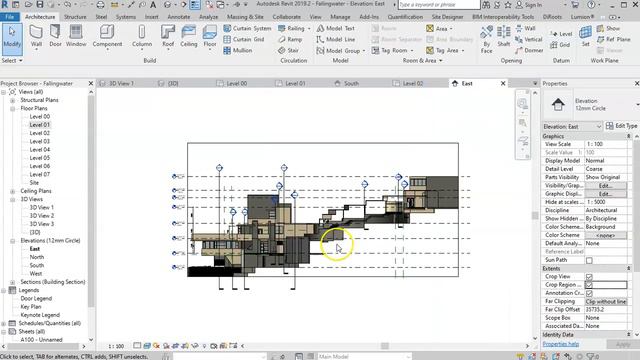Switch to the Level 00 view tab
This screenshot has height=360, width=640.
[x=237, y=83]
